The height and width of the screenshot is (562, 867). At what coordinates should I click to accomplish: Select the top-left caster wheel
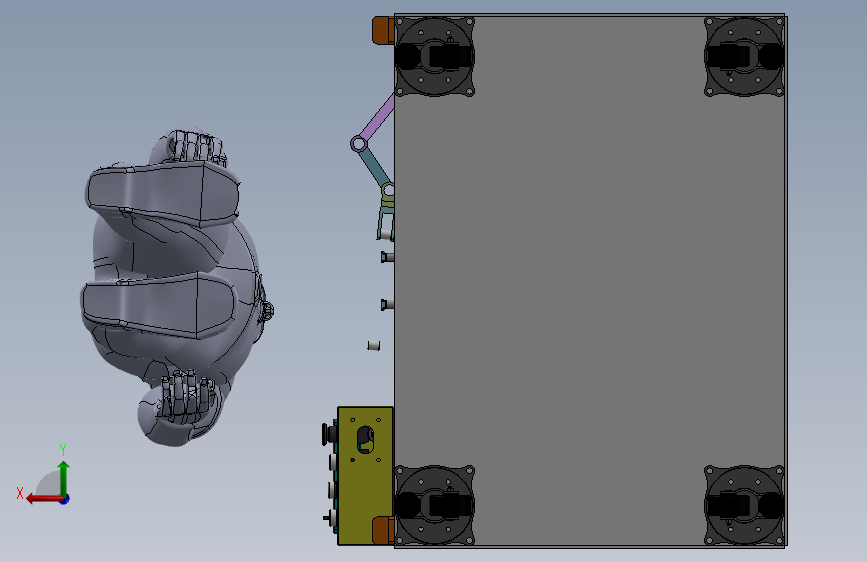435,56
